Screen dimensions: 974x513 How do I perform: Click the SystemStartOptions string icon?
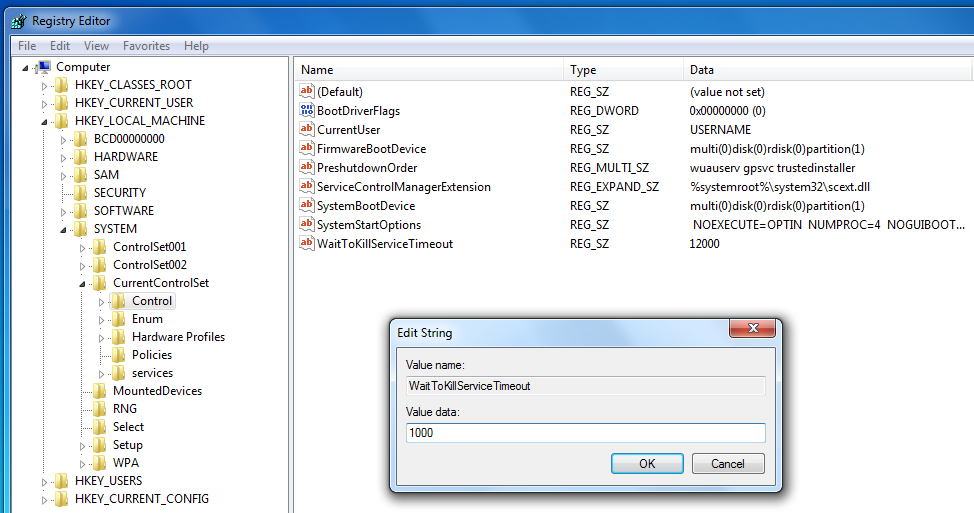pyautogui.click(x=307, y=225)
